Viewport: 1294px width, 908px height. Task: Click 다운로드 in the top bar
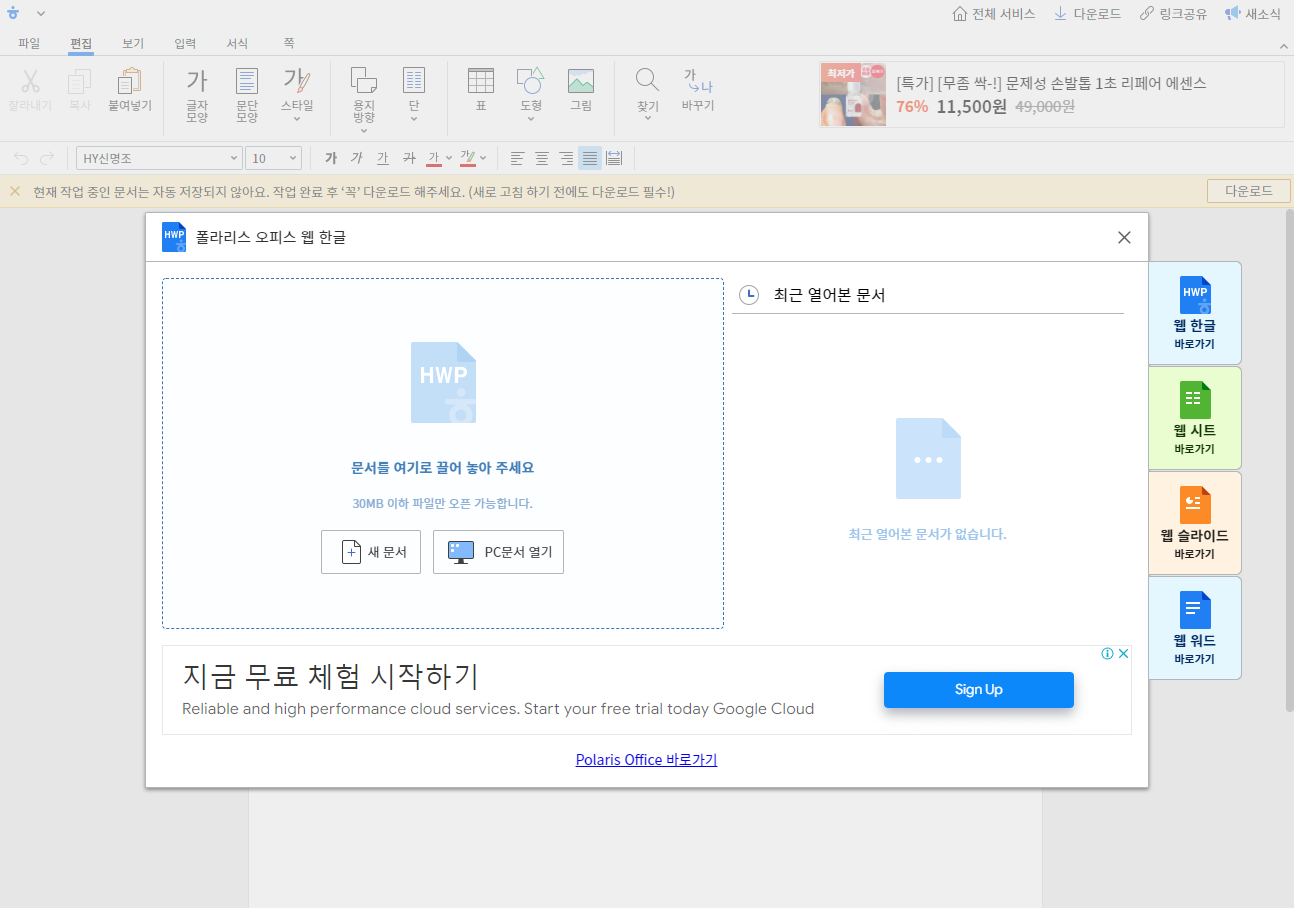point(1087,14)
